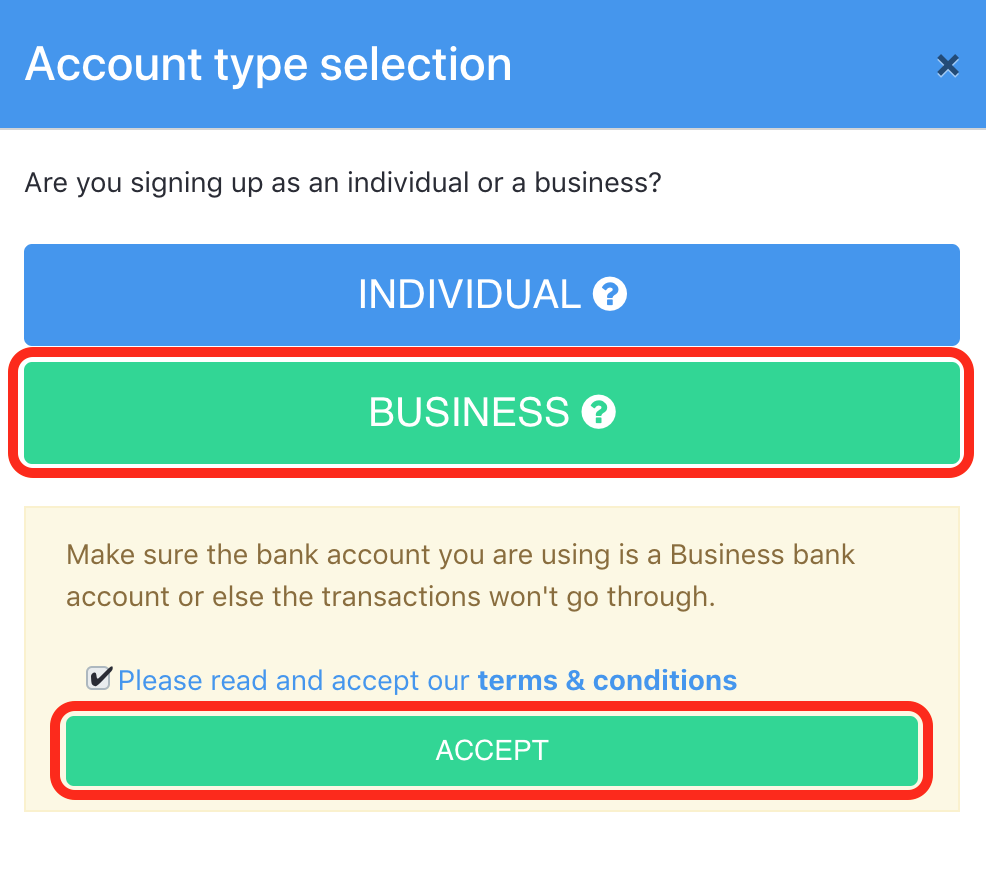The width and height of the screenshot is (986, 870).
Task: Dismiss the dialog using the X icon
Action: click(948, 65)
